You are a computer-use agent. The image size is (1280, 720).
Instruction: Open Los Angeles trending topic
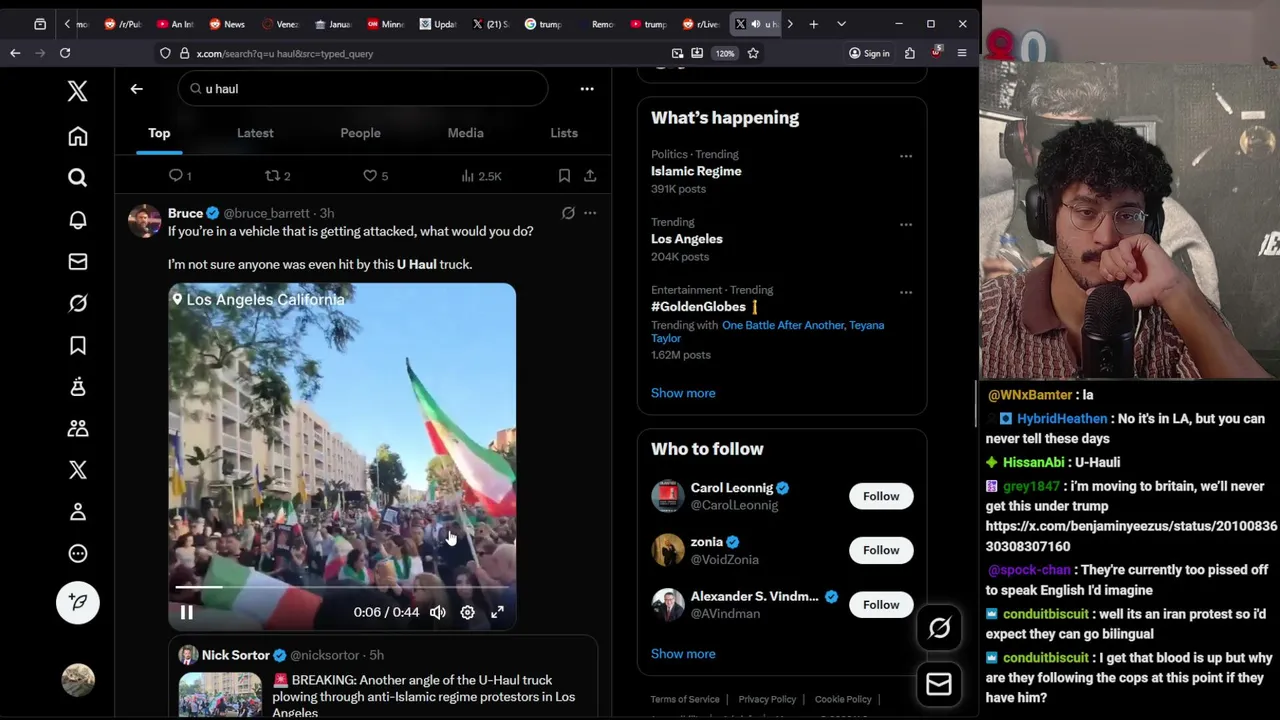point(686,239)
